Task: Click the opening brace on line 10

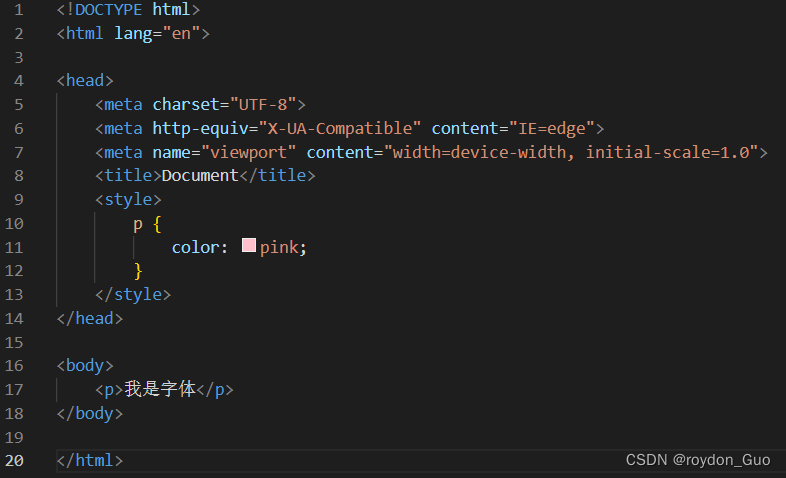Action: (157, 224)
